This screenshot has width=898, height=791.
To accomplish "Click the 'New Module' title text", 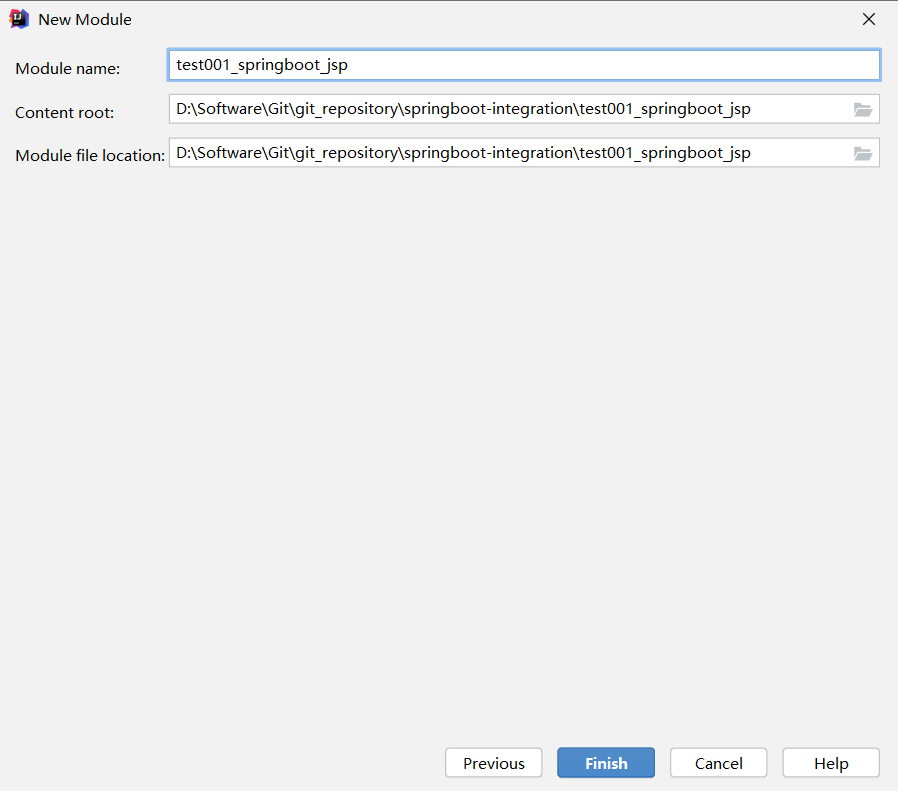I will click(x=85, y=19).
